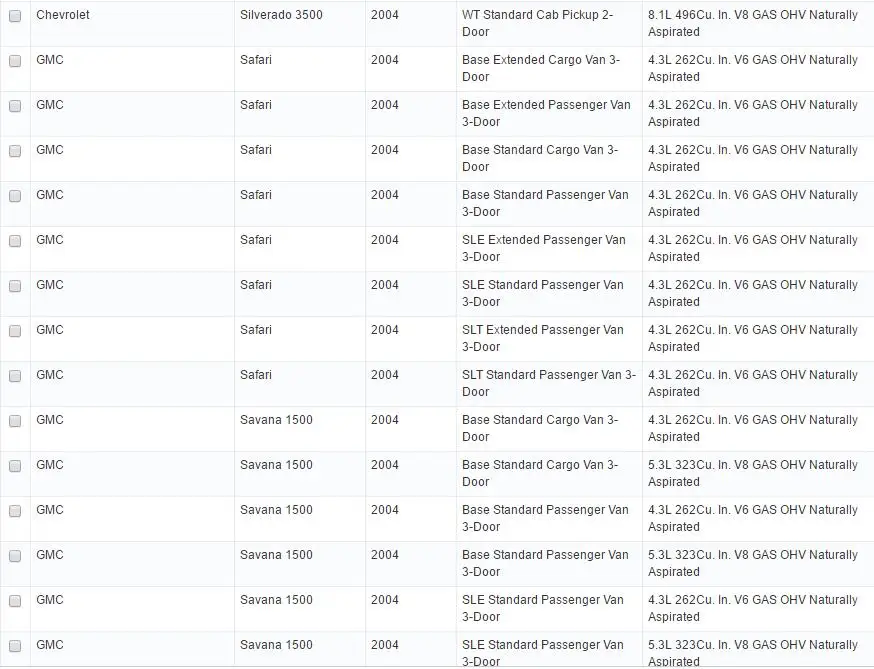Tick checkbox for Safari Base Extended Cargo Van
The image size is (874, 669).
(x=15, y=61)
